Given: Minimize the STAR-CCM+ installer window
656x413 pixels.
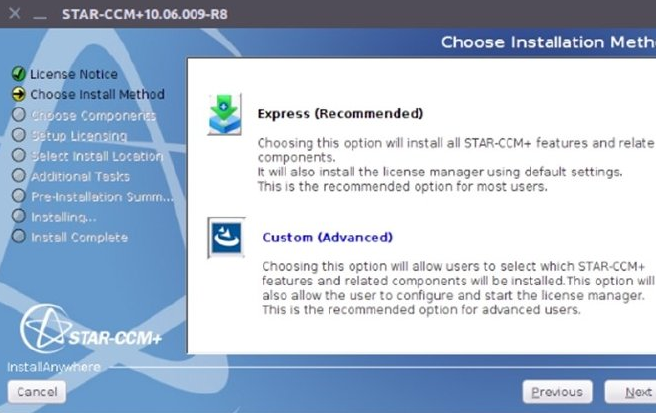Looking at the screenshot, I should tap(40, 17).
